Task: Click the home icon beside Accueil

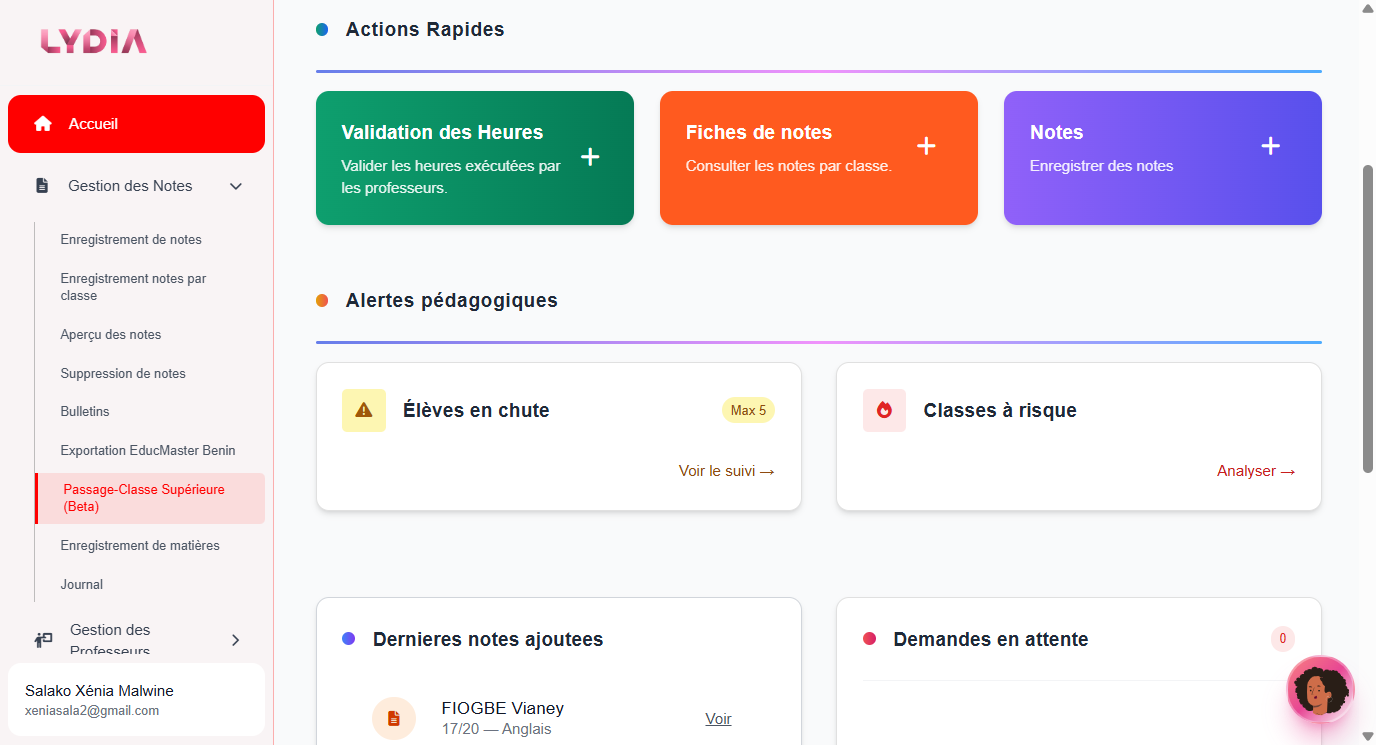Action: point(42,123)
